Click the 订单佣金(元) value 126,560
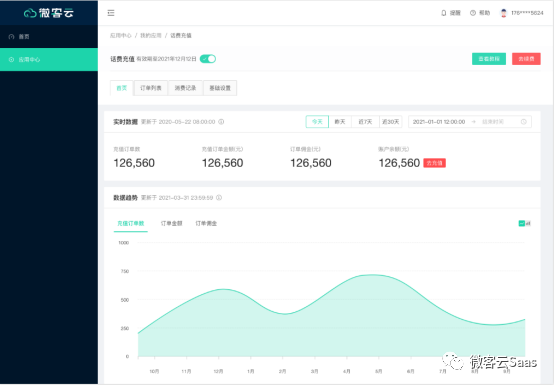The width and height of the screenshot is (554, 386). [x=311, y=163]
